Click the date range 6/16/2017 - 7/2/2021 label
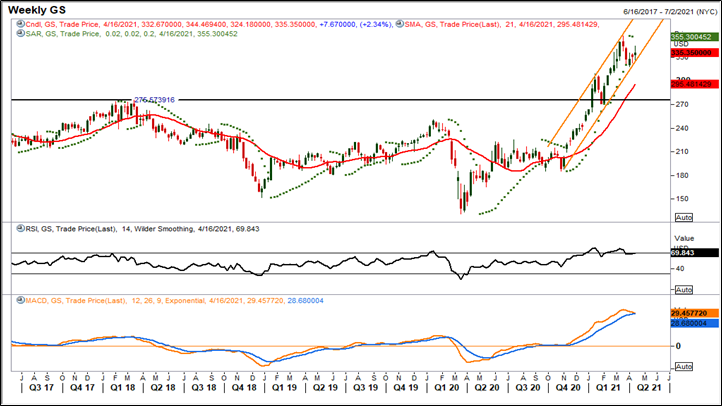 (670, 12)
